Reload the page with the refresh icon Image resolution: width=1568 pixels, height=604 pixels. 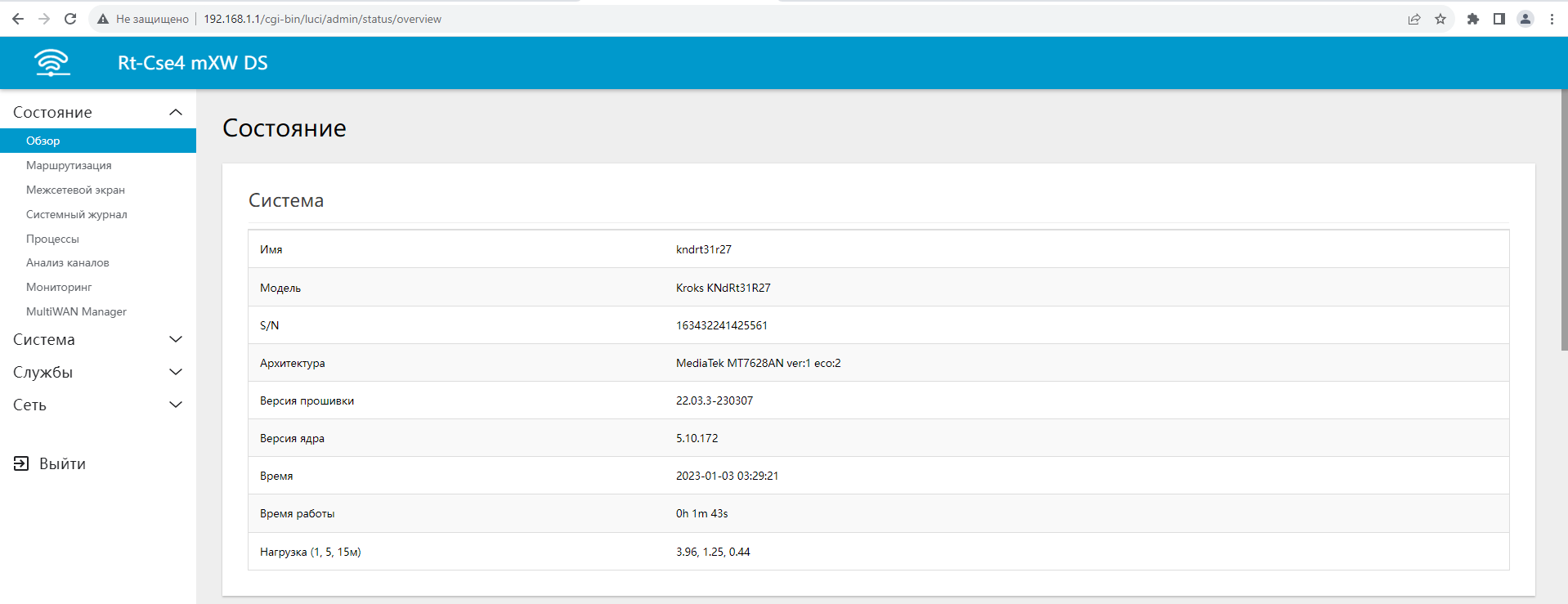tap(70, 19)
